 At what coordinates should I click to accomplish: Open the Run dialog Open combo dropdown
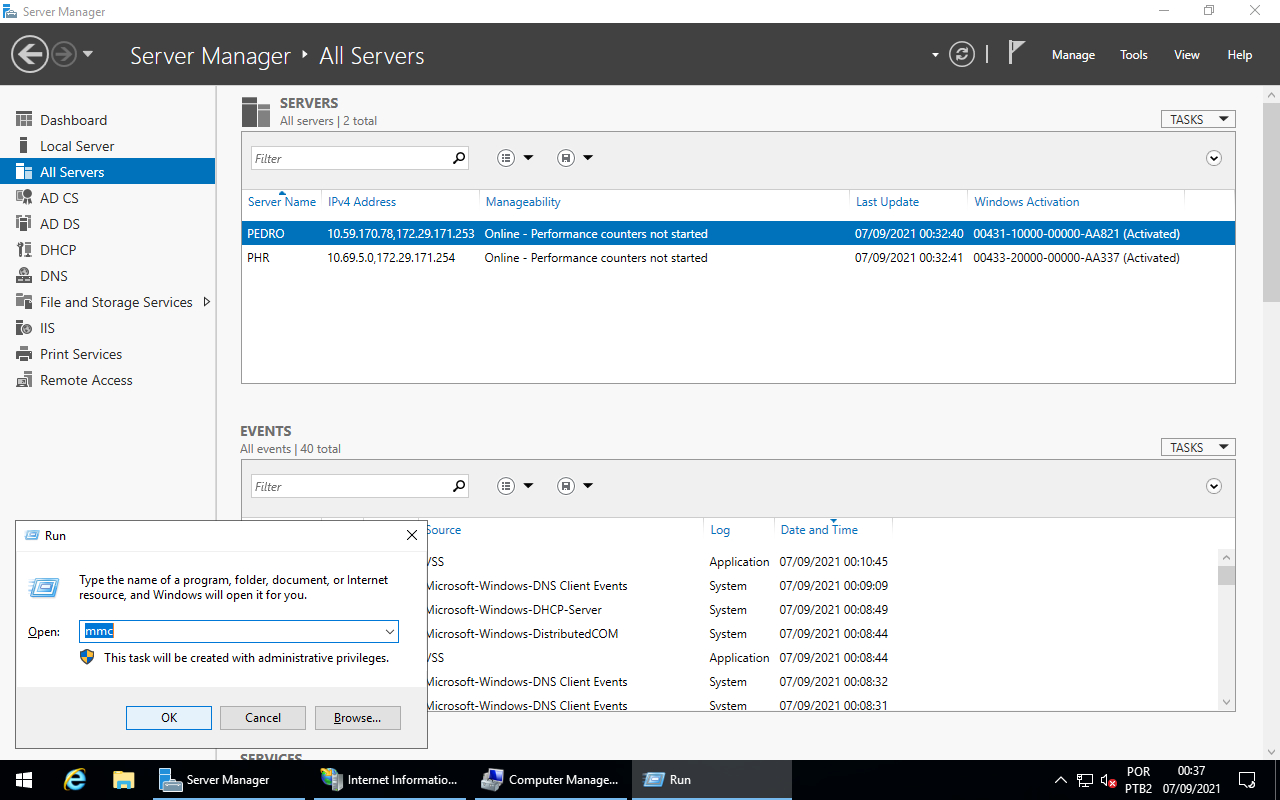389,632
